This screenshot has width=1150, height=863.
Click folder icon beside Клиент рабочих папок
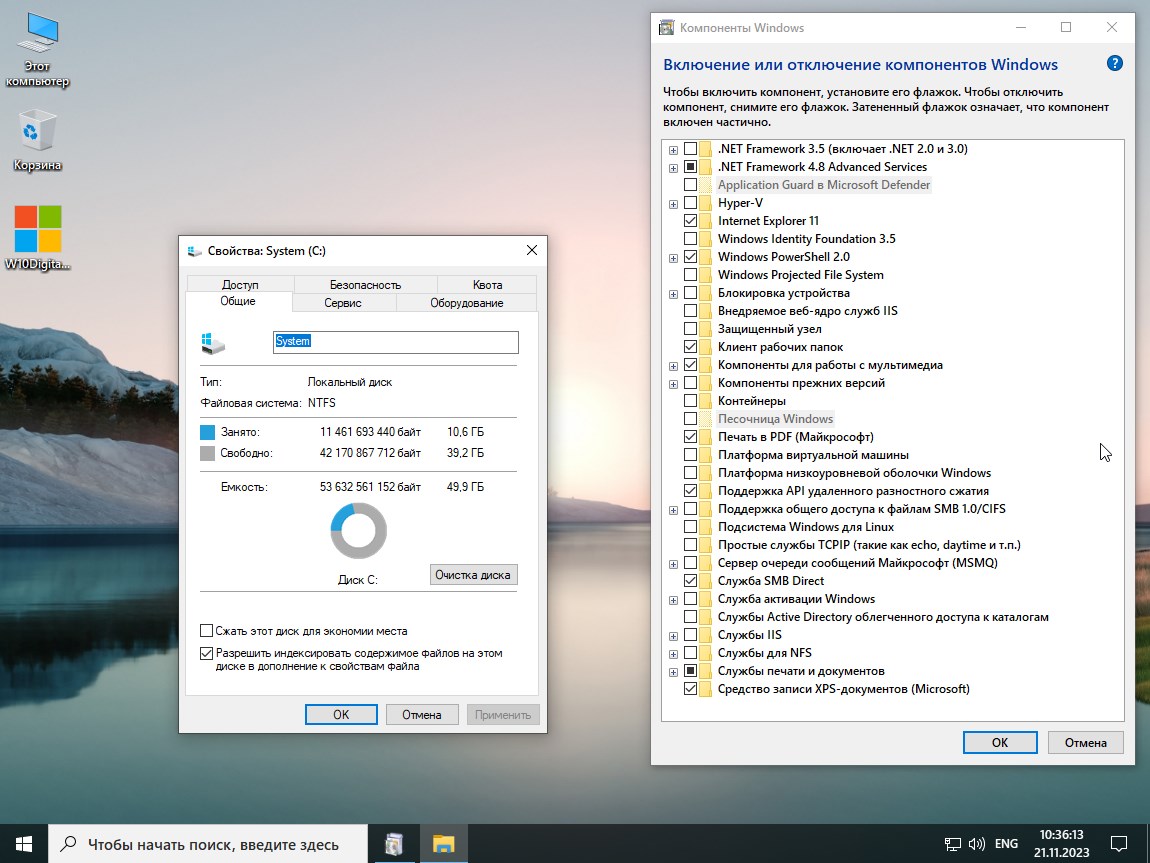(706, 347)
